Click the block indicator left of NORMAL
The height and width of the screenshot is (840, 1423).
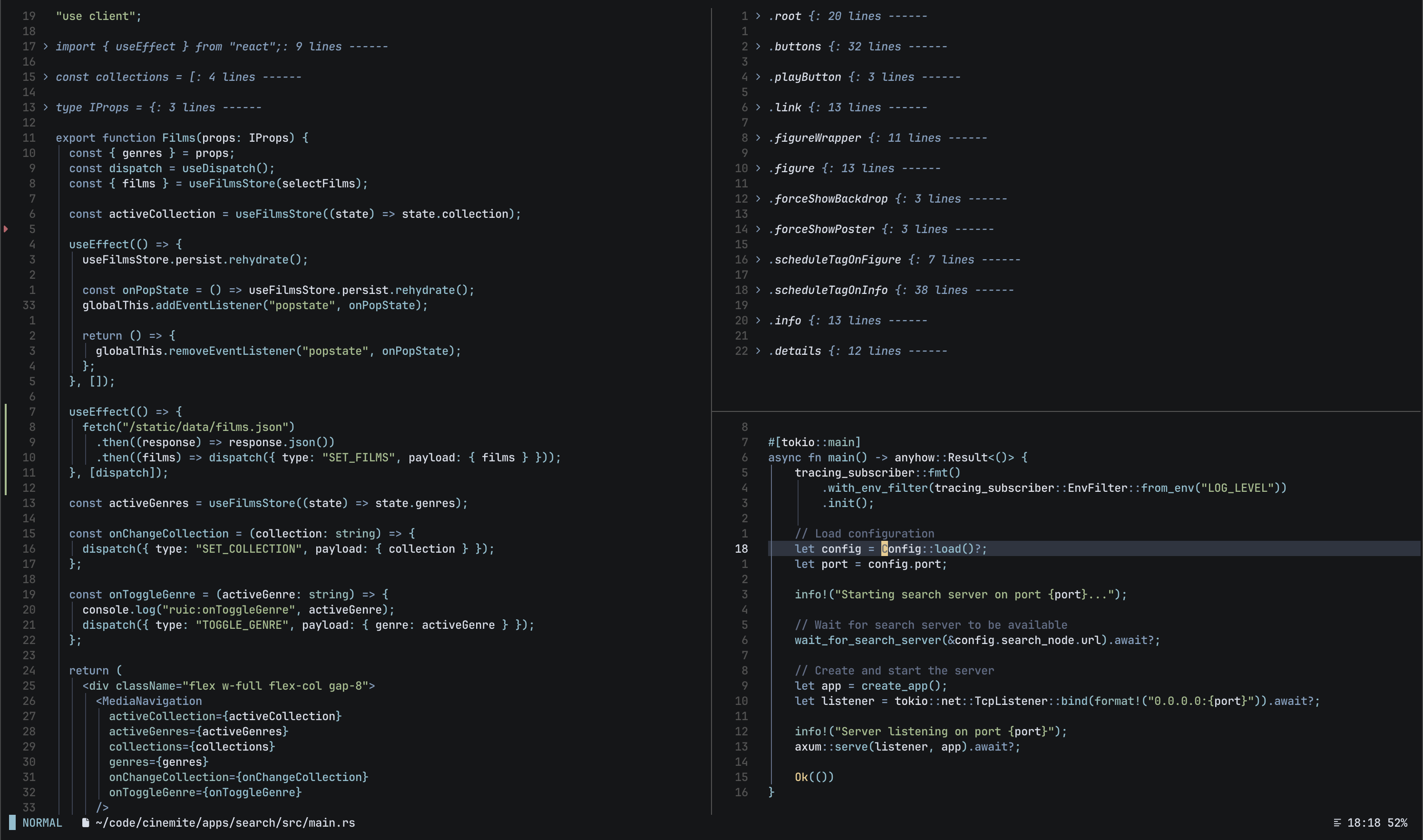[x=12, y=822]
